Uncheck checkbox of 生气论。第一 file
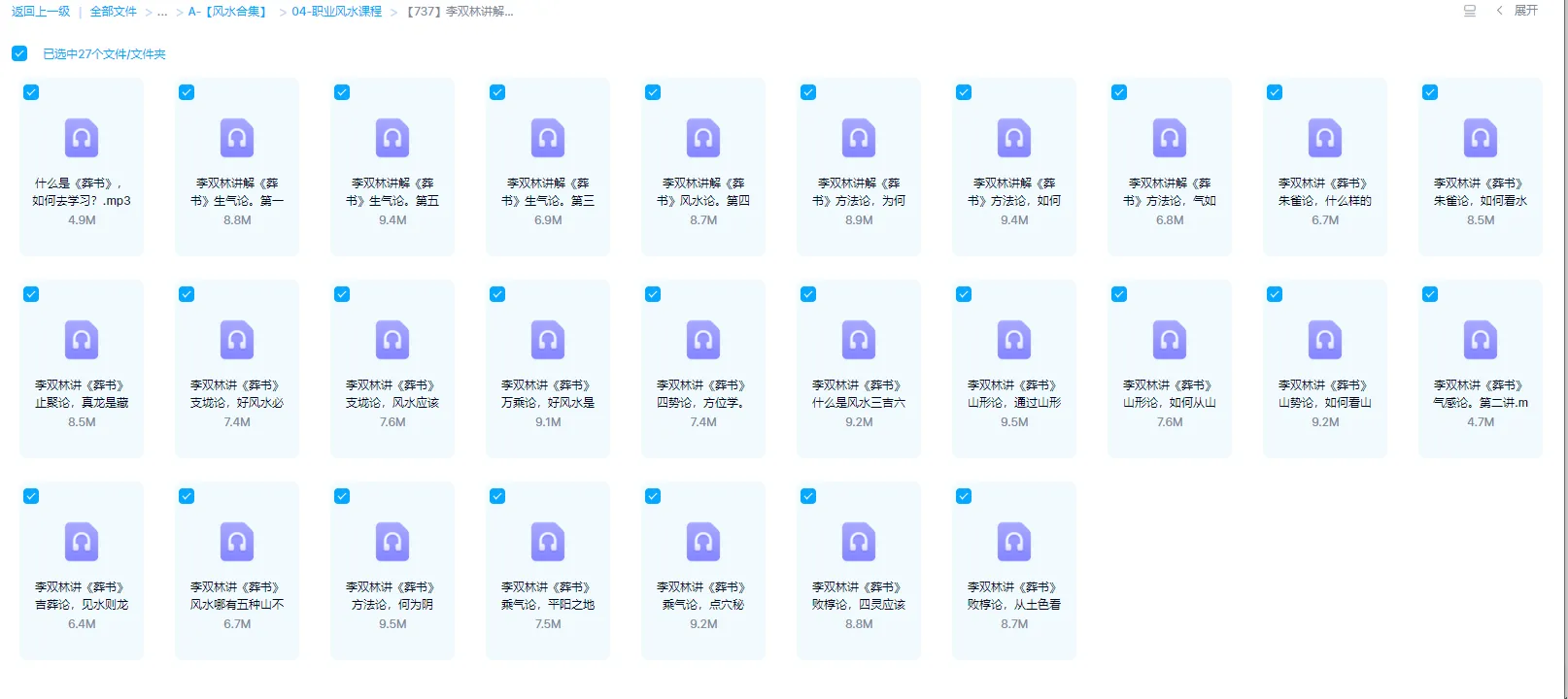The image size is (1568, 699). [187, 92]
